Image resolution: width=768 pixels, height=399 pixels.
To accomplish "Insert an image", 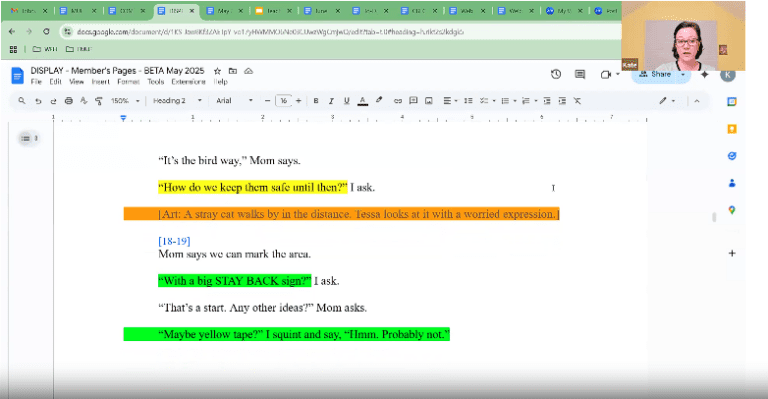I will click(429, 101).
